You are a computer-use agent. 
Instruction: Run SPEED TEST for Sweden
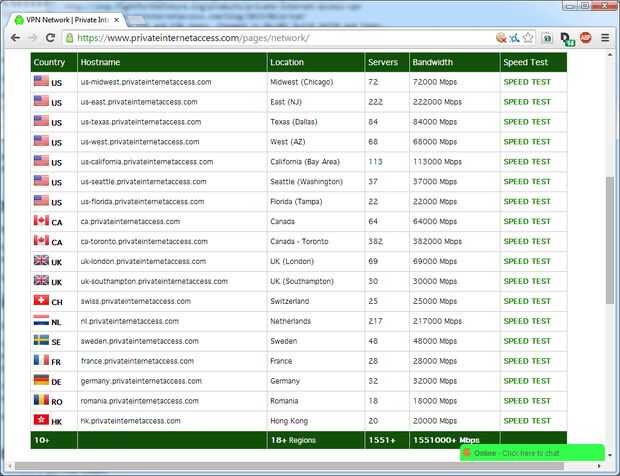(527, 341)
